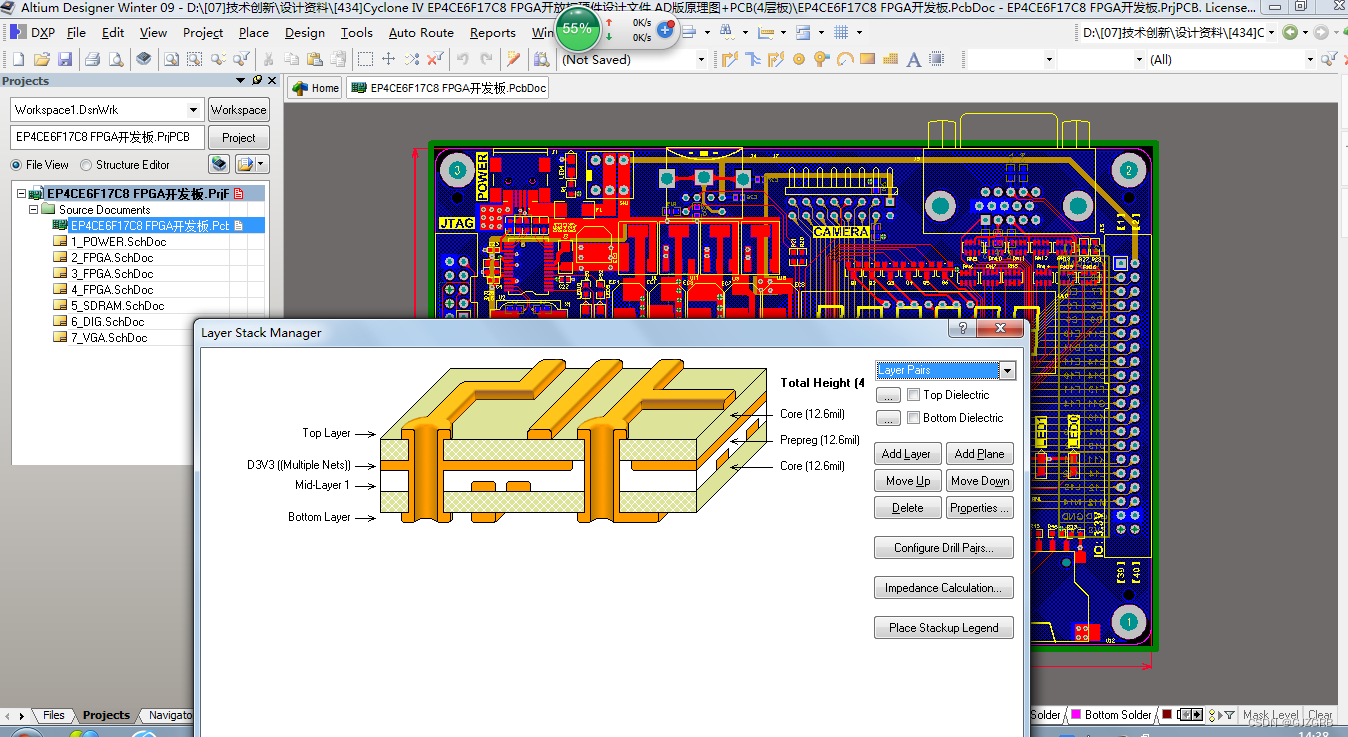Save document using floppy disk icon
The image size is (1348, 737).
pyautogui.click(x=65, y=60)
